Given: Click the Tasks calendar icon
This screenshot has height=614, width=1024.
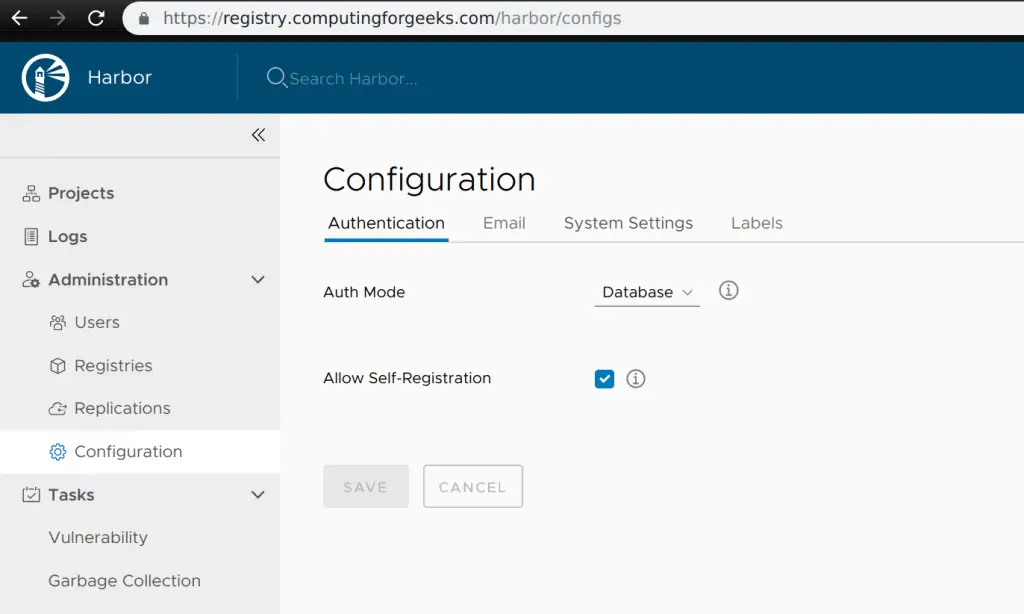Looking at the screenshot, I should [31, 494].
